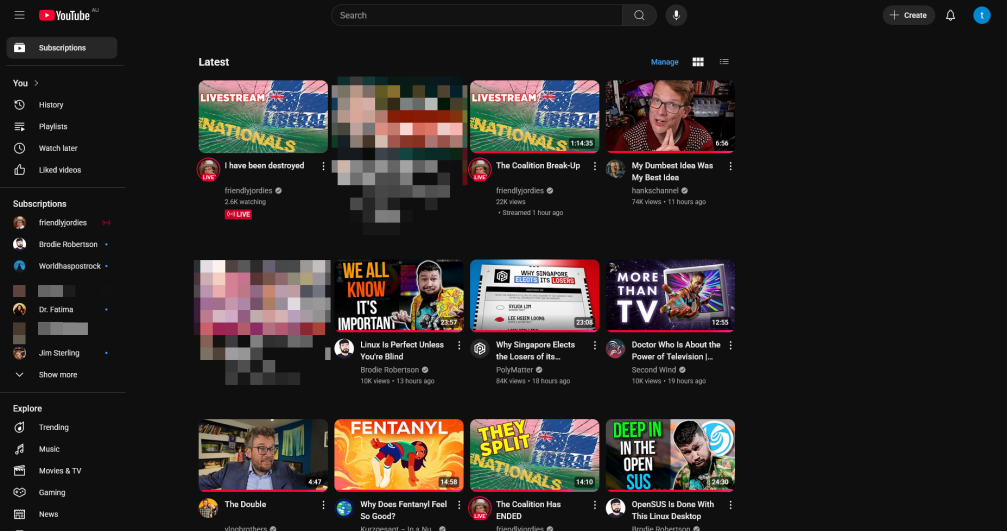This screenshot has height=531, width=1007.
Task: Click the Music icon in Explore
Action: [20, 449]
